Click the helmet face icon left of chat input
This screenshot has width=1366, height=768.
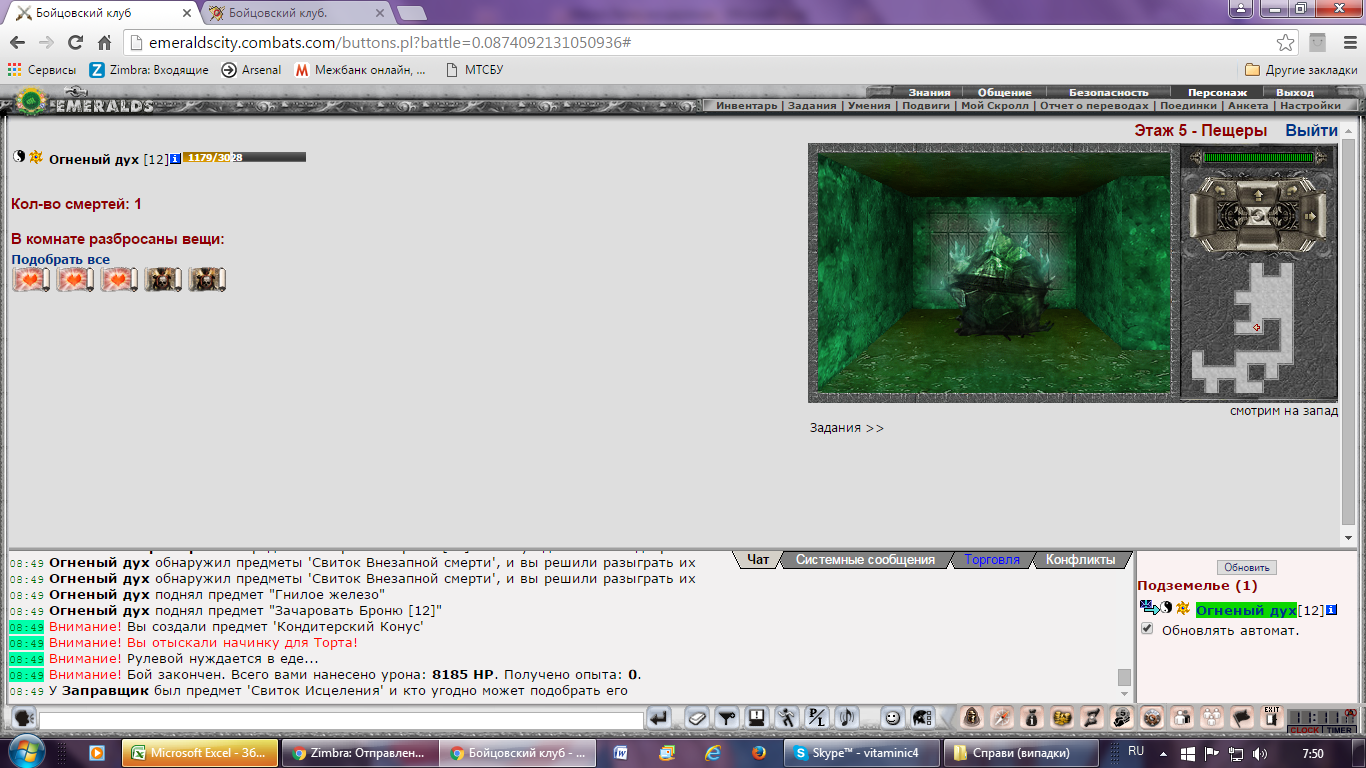pyautogui.click(x=23, y=717)
